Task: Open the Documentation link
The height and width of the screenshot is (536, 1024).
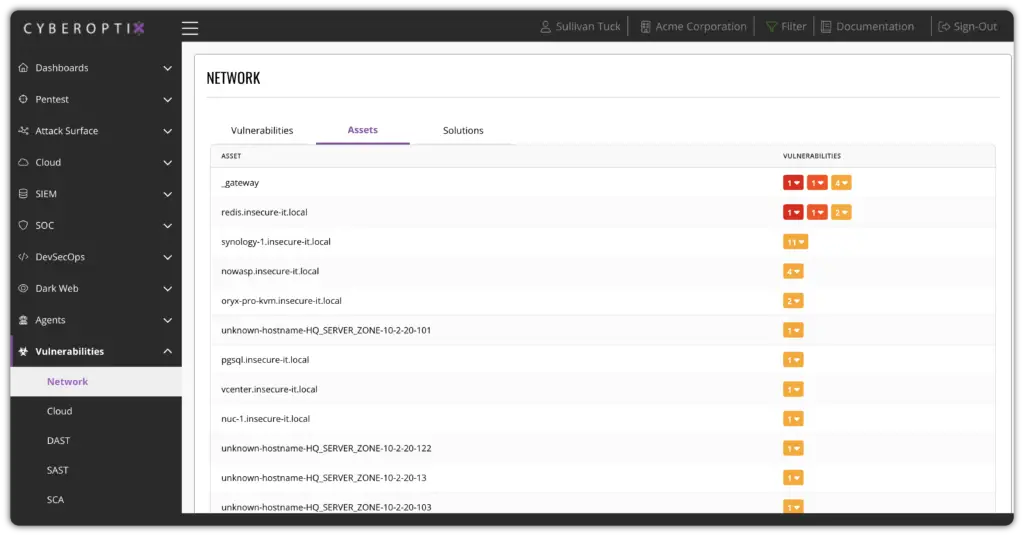Action: 867,27
